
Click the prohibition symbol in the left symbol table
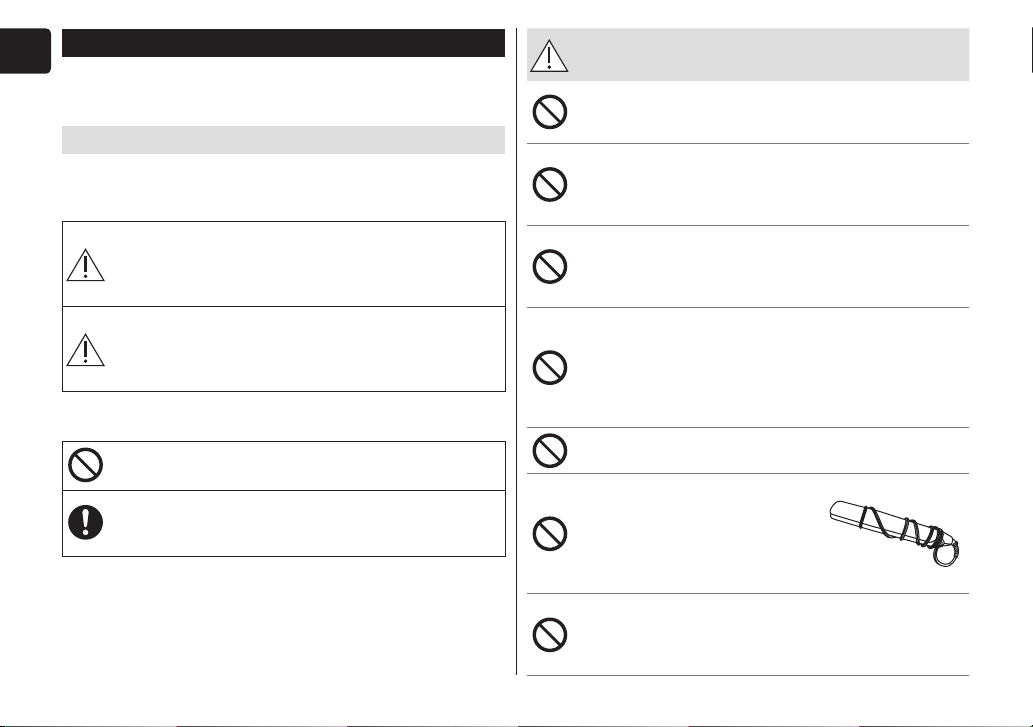[x=86, y=465]
